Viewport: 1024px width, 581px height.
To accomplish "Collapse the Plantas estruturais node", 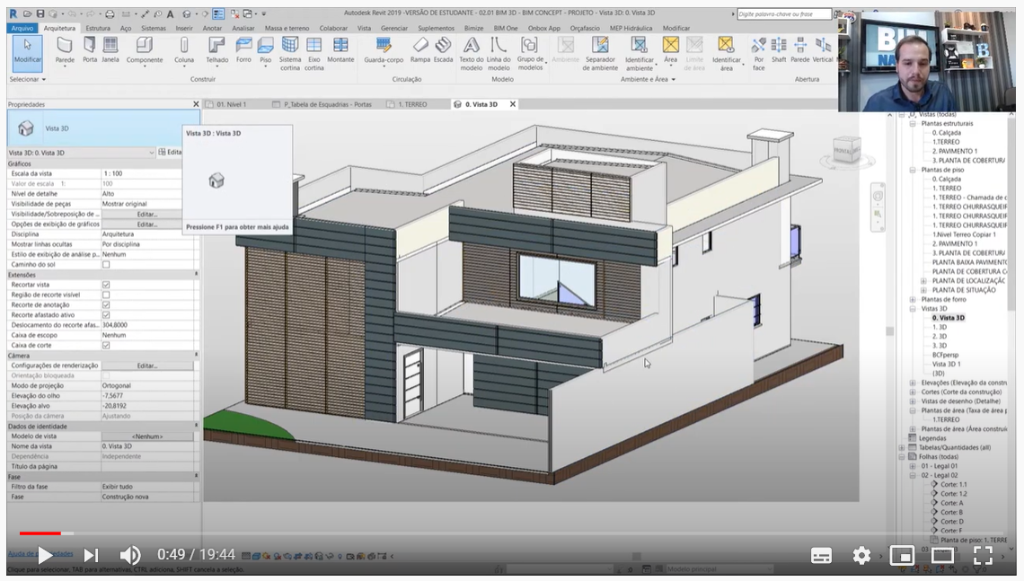I will coord(913,123).
